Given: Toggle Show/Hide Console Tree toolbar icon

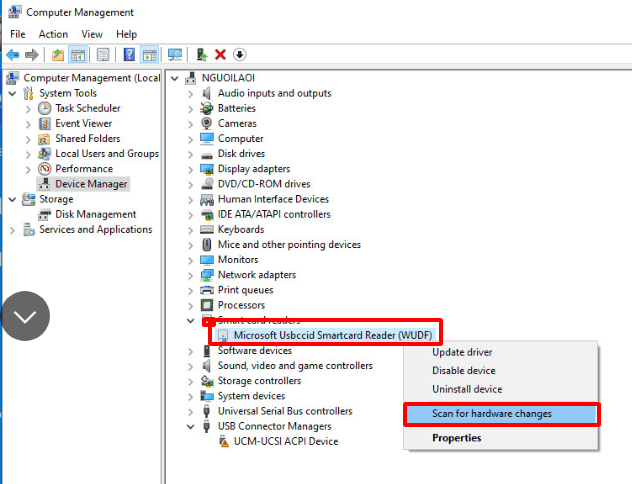Looking at the screenshot, I should pyautogui.click(x=77, y=55).
